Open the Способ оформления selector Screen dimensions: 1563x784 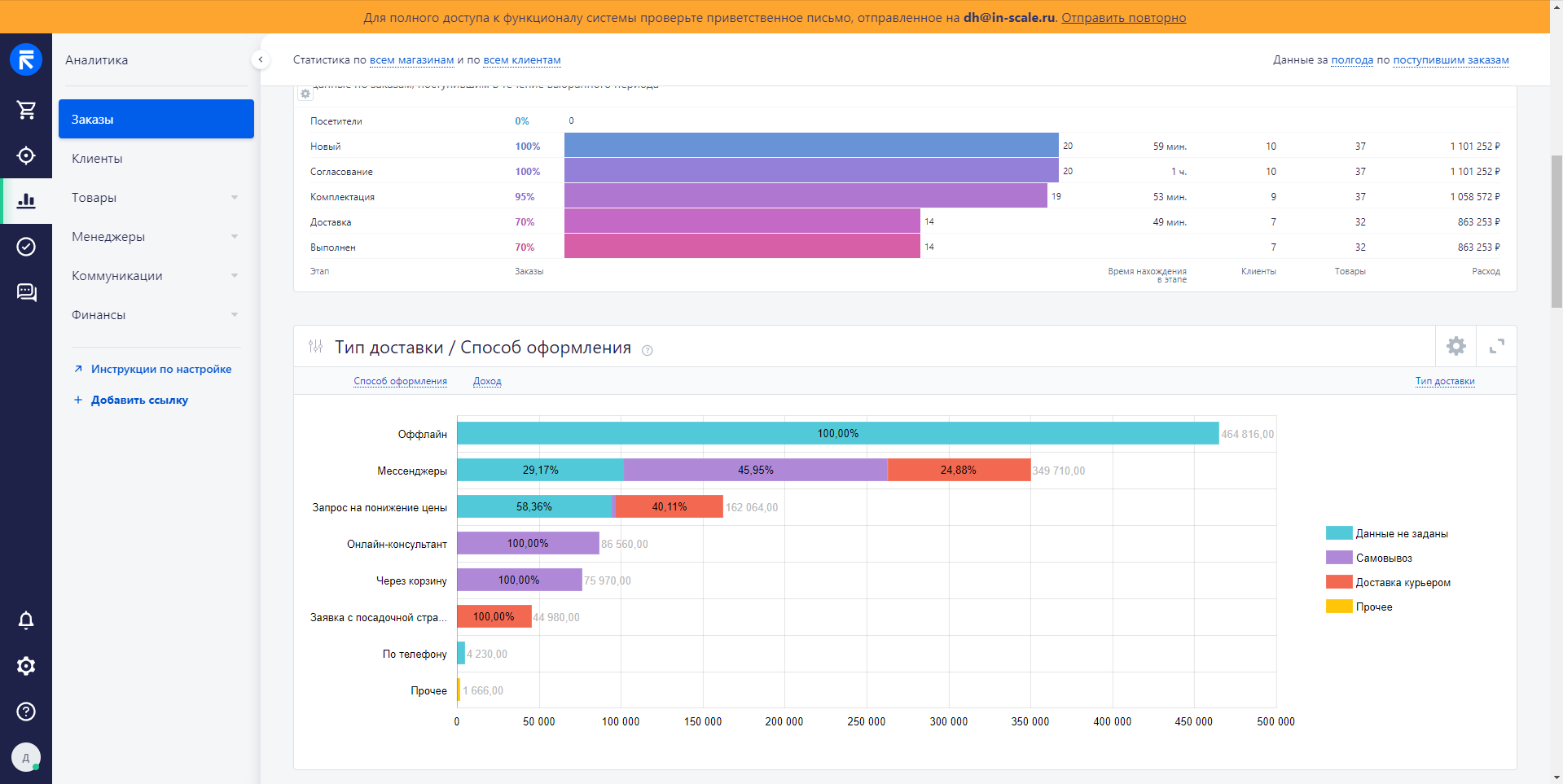400,381
